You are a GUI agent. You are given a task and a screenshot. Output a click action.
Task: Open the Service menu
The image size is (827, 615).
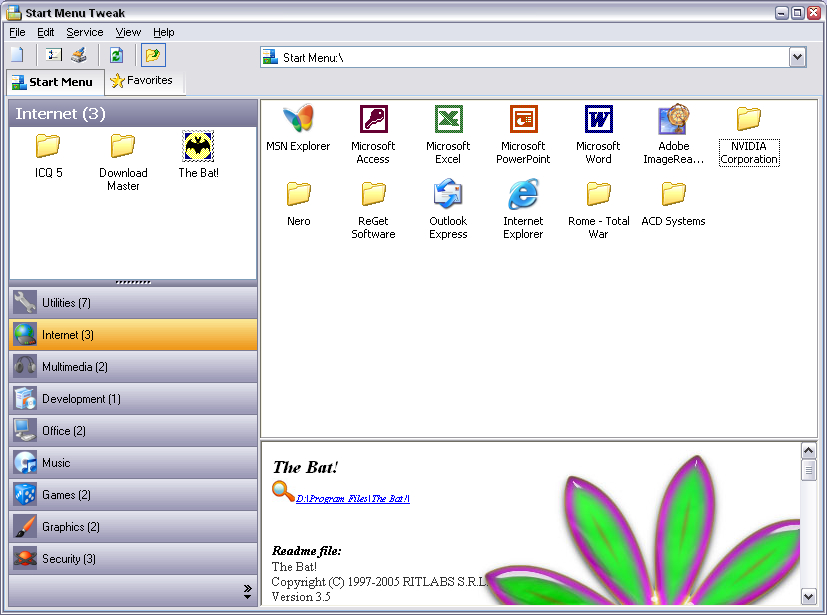coord(84,32)
